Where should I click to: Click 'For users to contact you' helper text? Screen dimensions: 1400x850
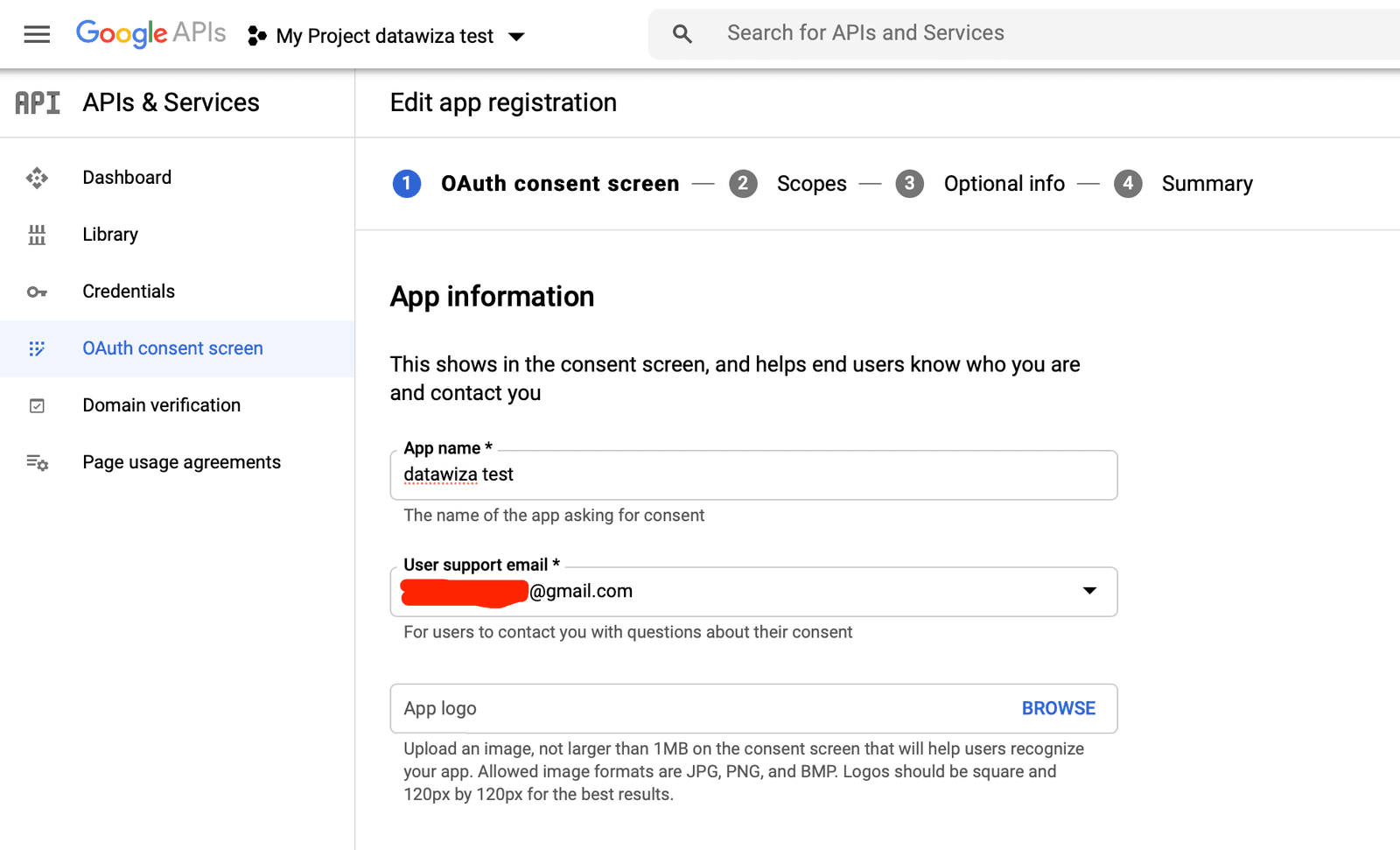[x=627, y=632]
